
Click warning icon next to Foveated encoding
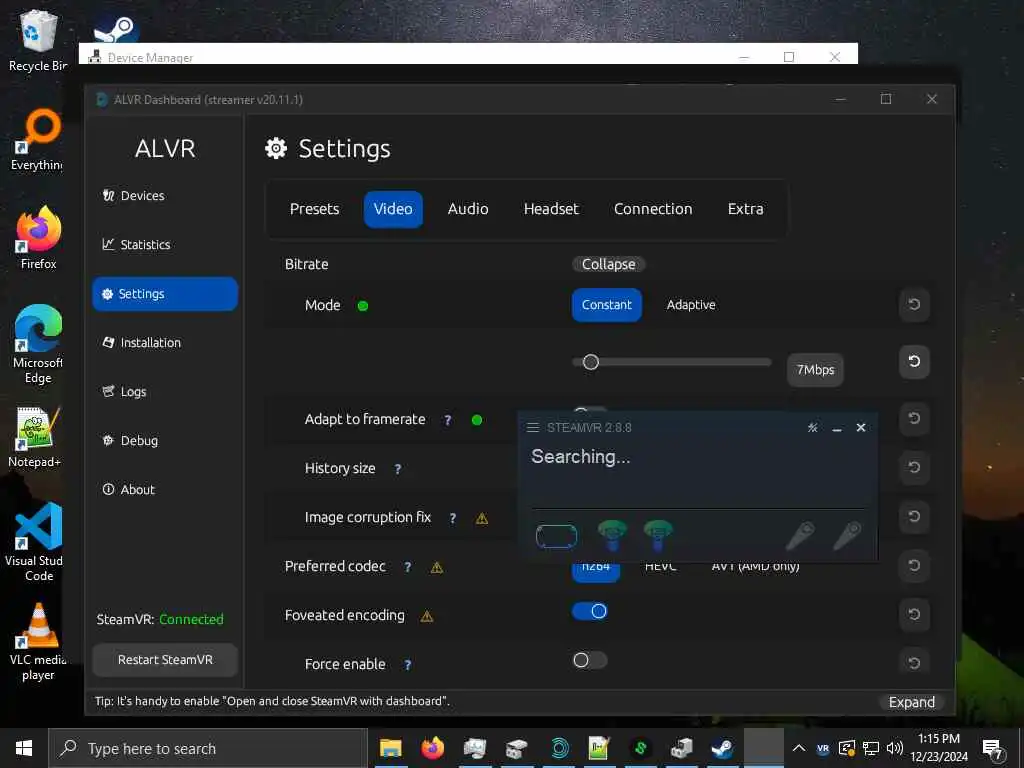coord(426,616)
